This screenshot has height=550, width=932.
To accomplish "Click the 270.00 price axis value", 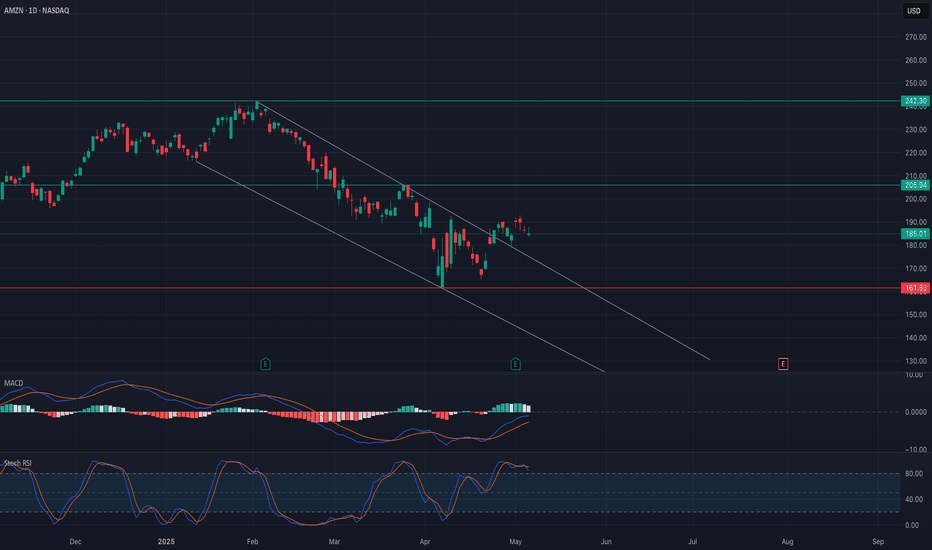I will point(916,37).
